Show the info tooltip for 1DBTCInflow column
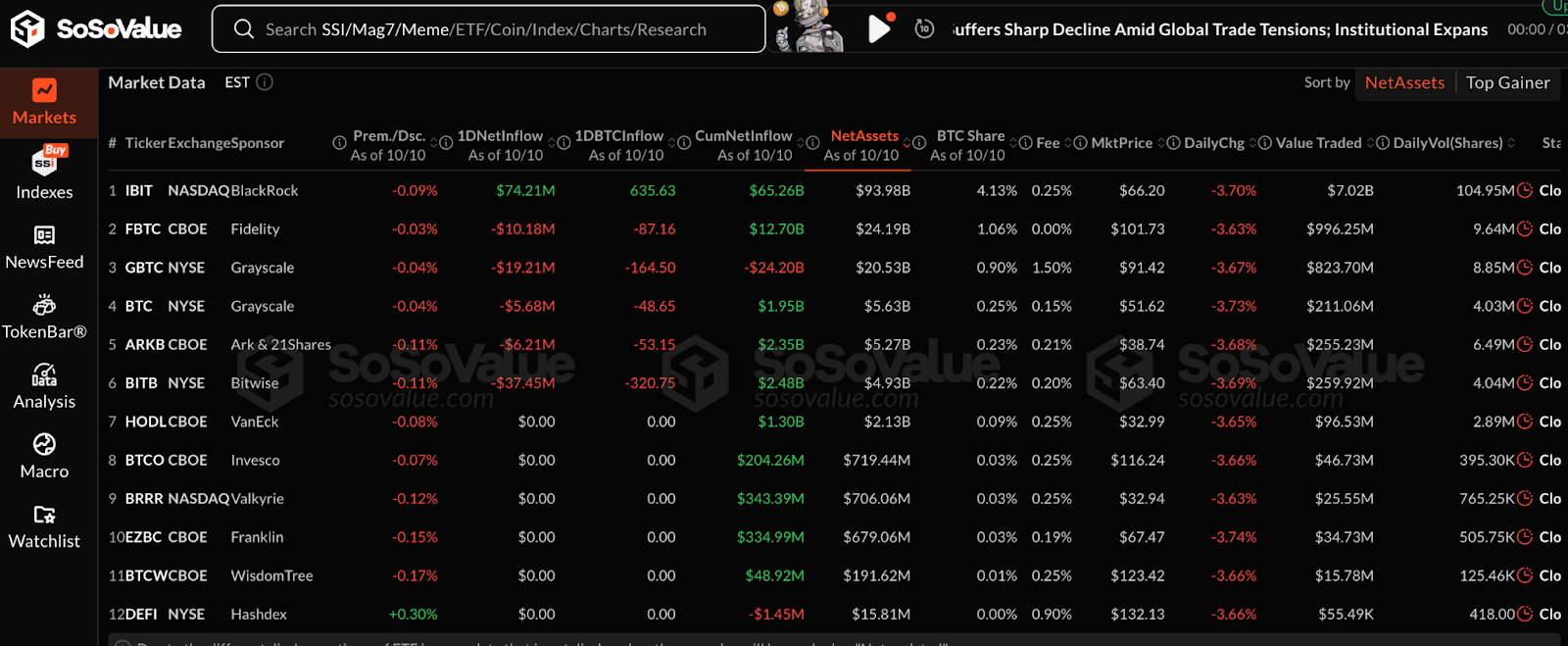 [563, 143]
